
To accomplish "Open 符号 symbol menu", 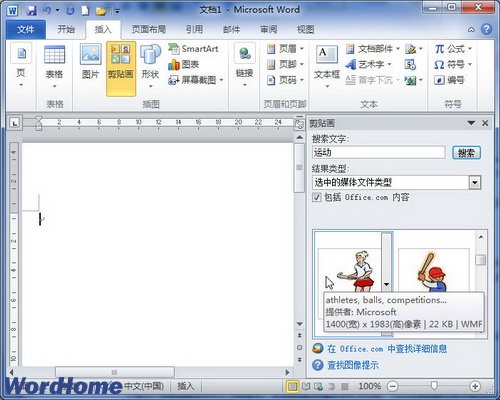I will point(453,64).
